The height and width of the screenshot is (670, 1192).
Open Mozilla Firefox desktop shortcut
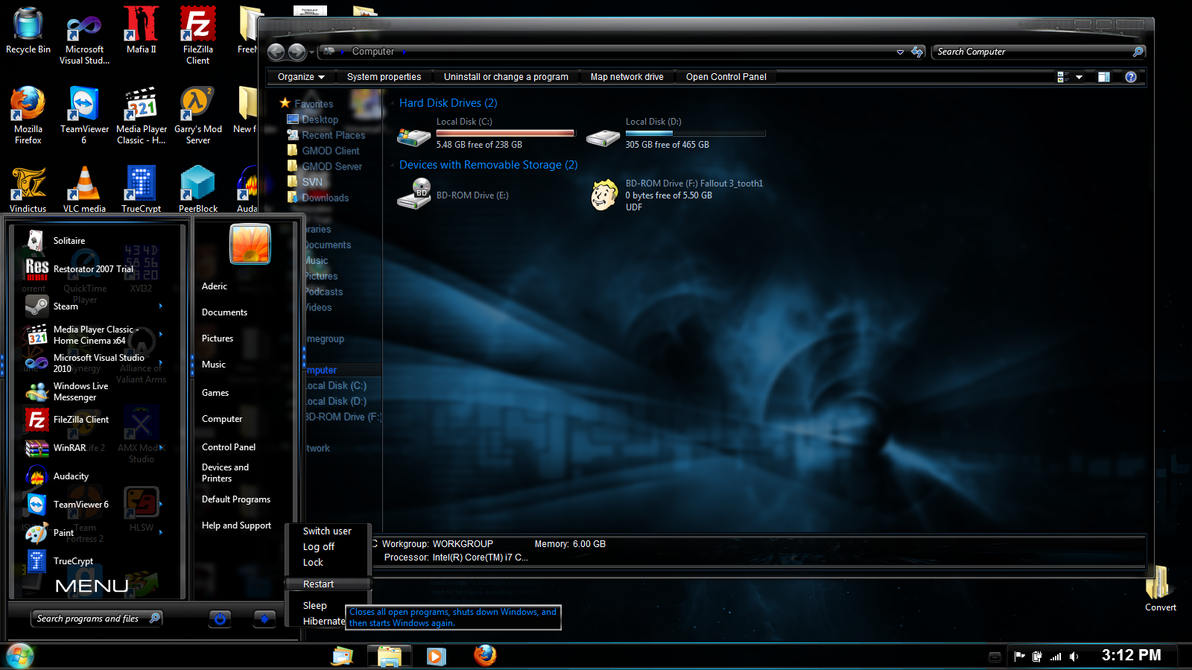tap(28, 116)
